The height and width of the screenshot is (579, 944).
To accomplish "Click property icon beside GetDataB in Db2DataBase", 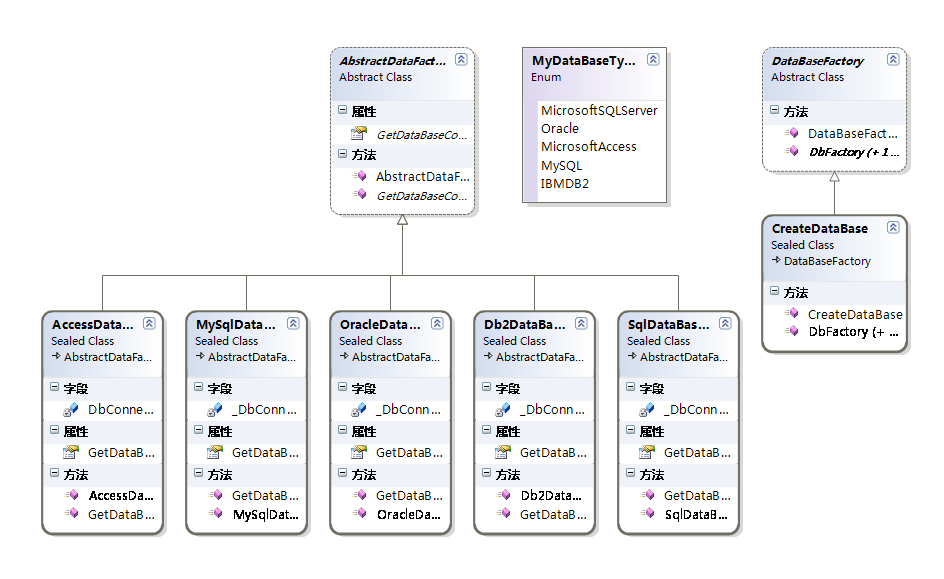I will (x=503, y=451).
